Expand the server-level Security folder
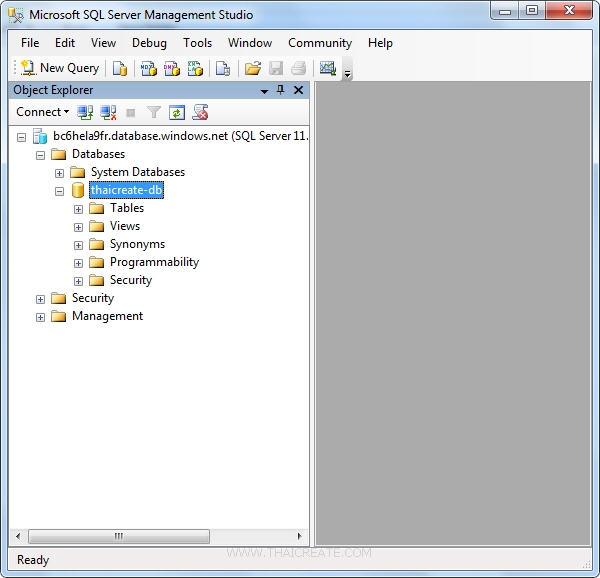Screen dimensions: 600x578 point(40,299)
